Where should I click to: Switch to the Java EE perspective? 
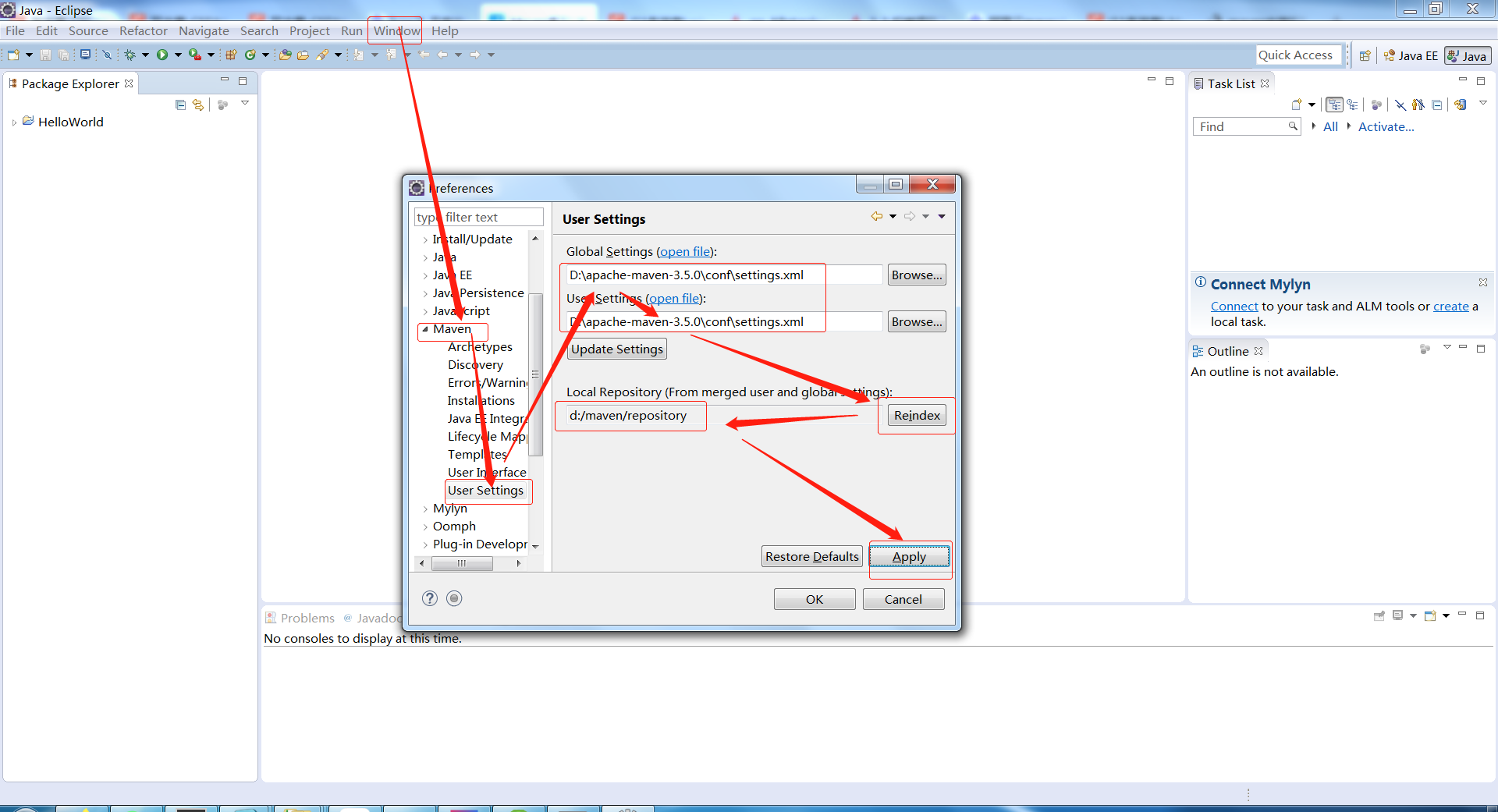[1411, 55]
